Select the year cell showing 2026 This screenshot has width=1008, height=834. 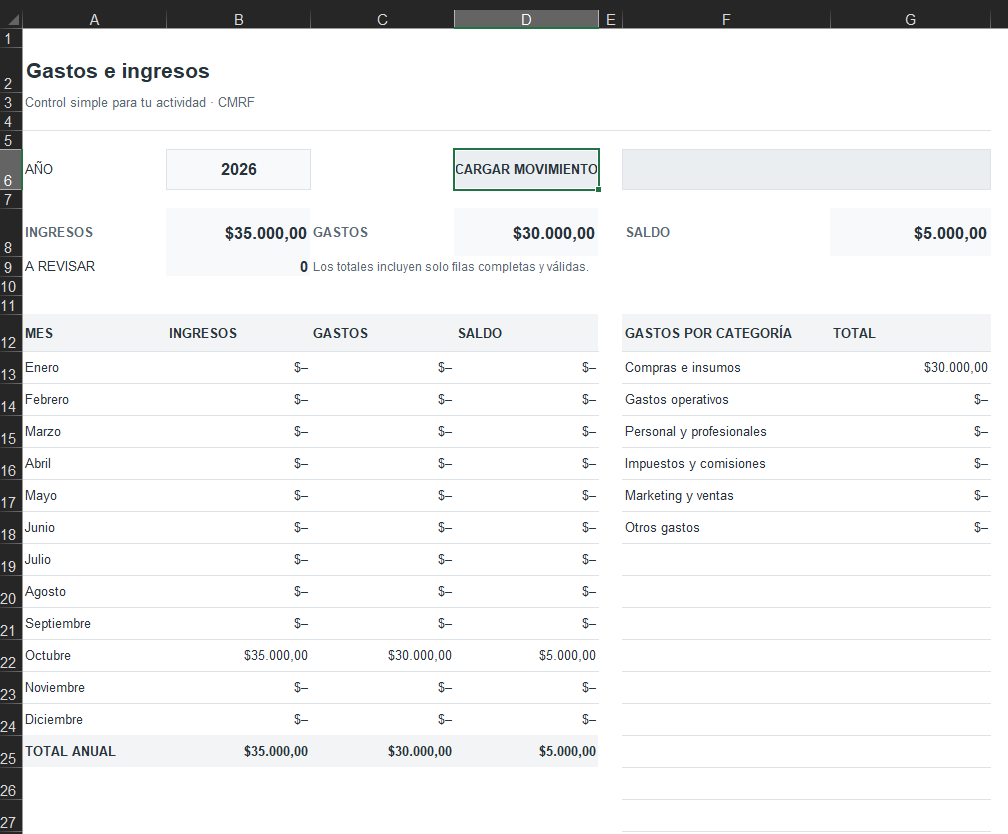[238, 169]
